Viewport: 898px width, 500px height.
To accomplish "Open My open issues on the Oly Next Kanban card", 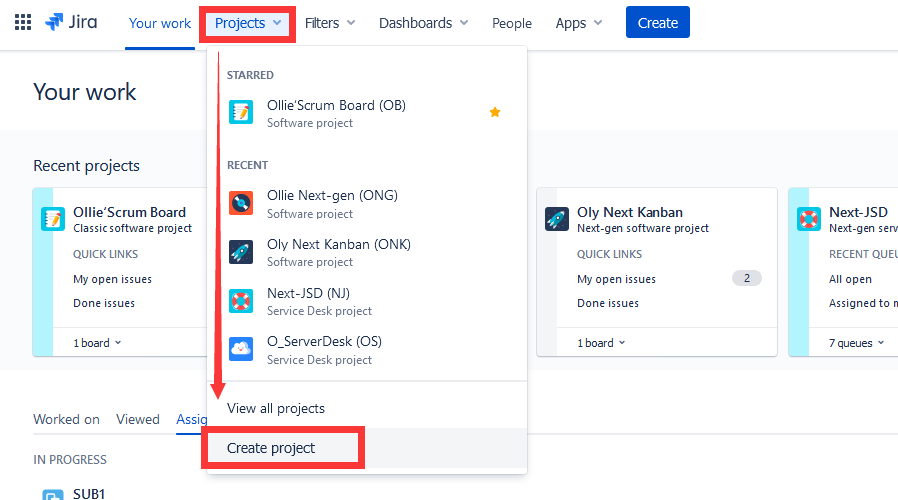I will 616,279.
